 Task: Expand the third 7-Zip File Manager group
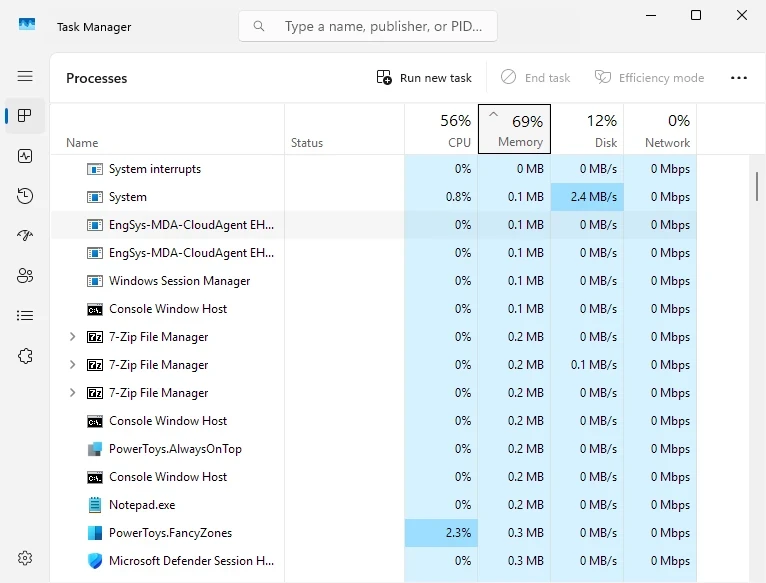[72, 392]
